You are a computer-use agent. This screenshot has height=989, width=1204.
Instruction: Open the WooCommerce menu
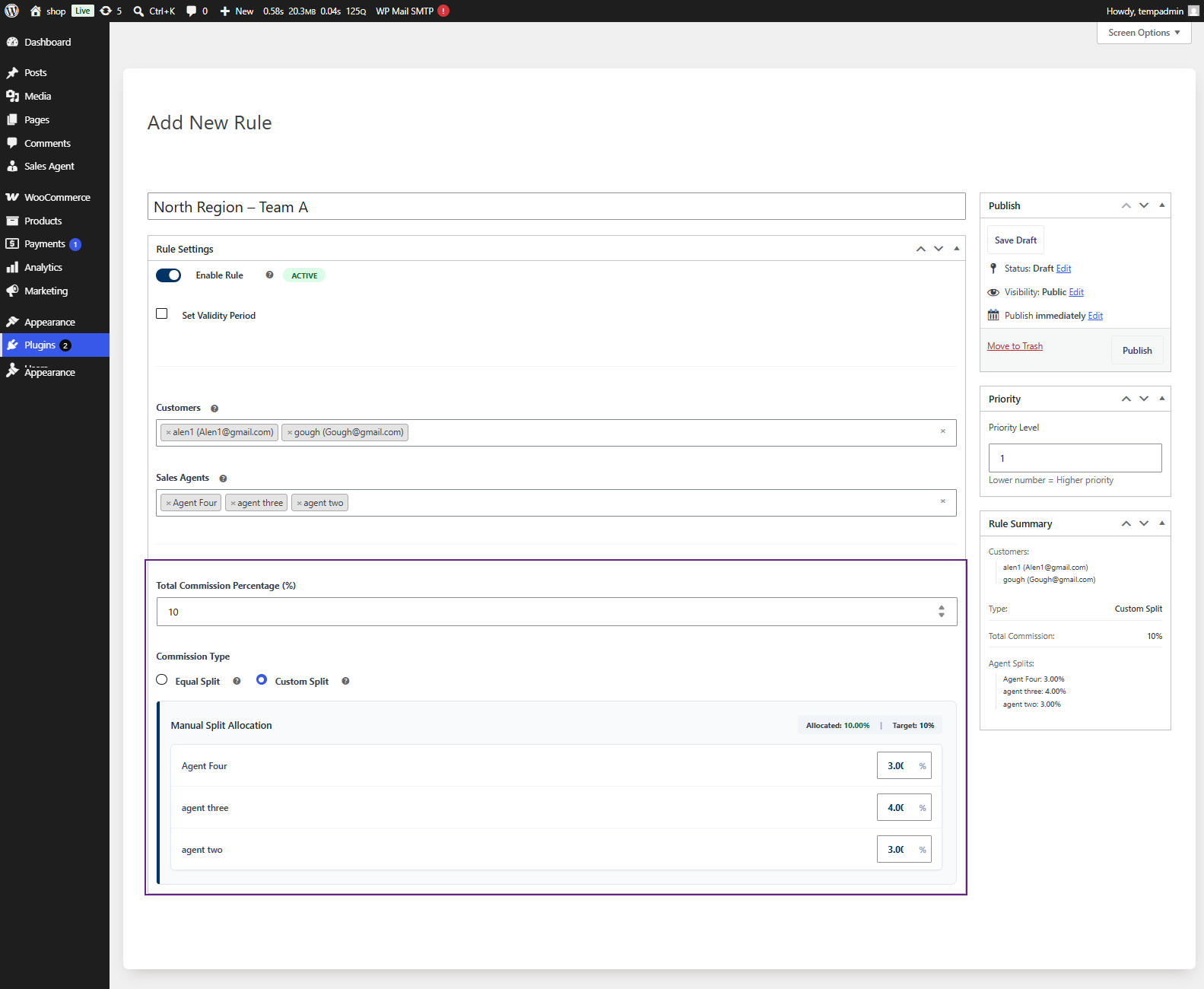click(x=55, y=197)
